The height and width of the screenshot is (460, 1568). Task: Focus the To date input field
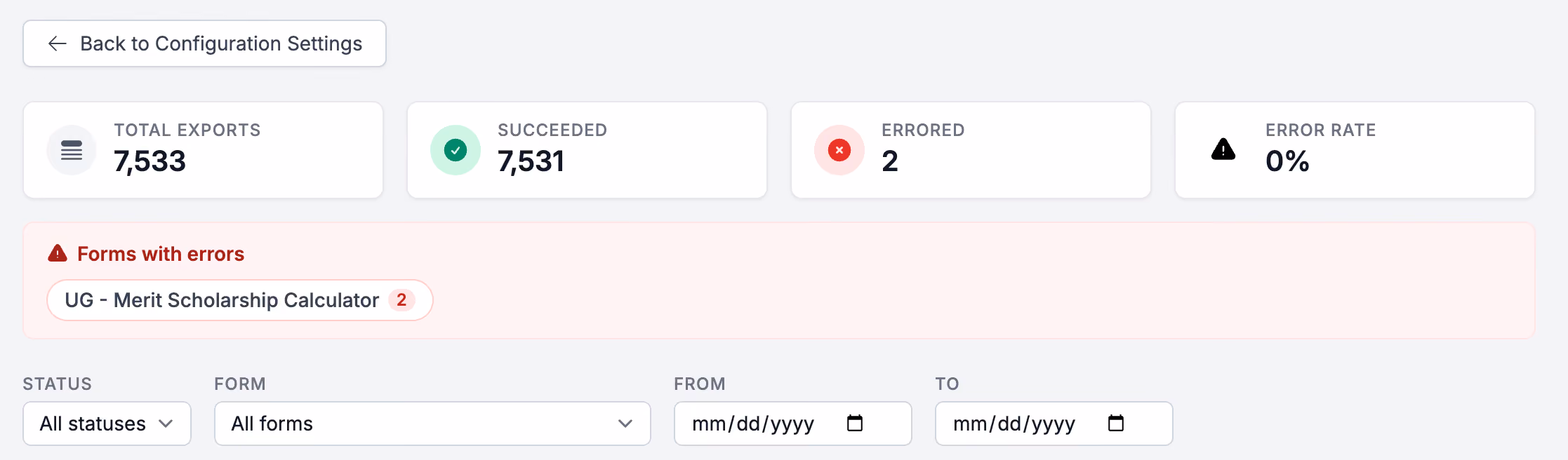(1054, 424)
